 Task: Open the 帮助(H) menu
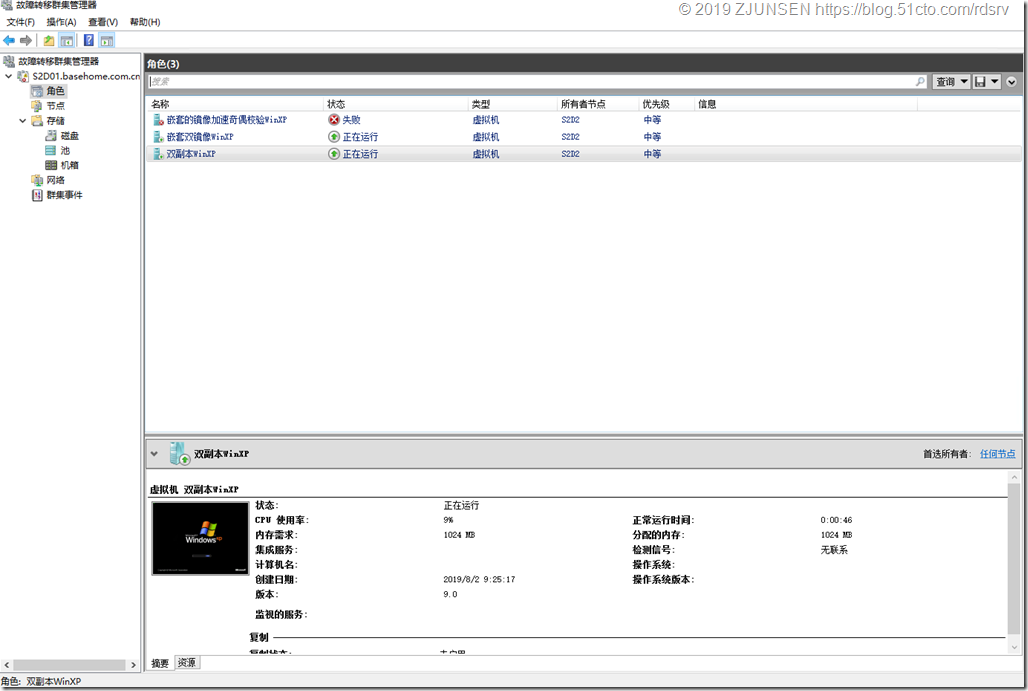tap(145, 22)
